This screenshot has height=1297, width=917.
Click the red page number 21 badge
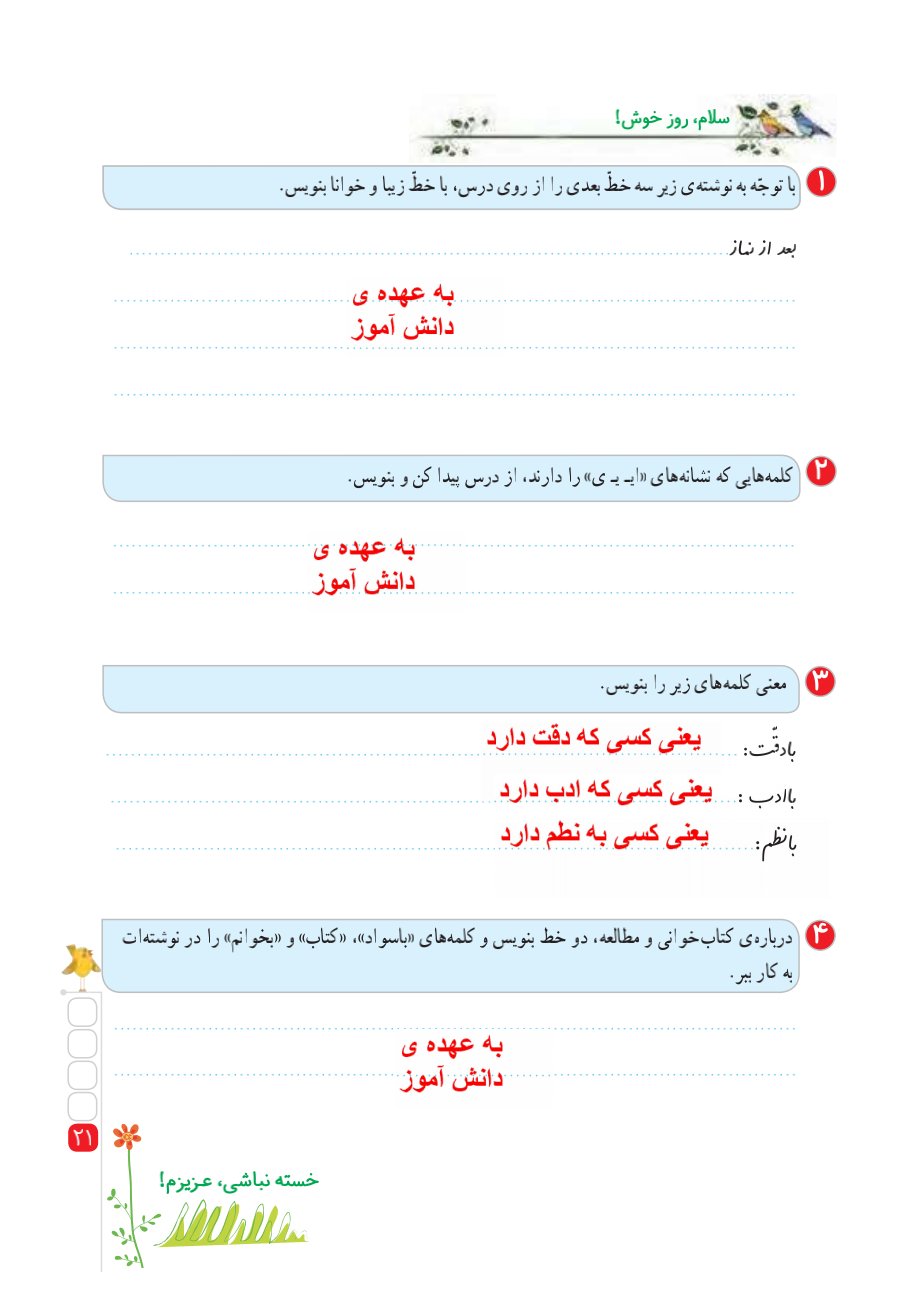click(x=81, y=1136)
